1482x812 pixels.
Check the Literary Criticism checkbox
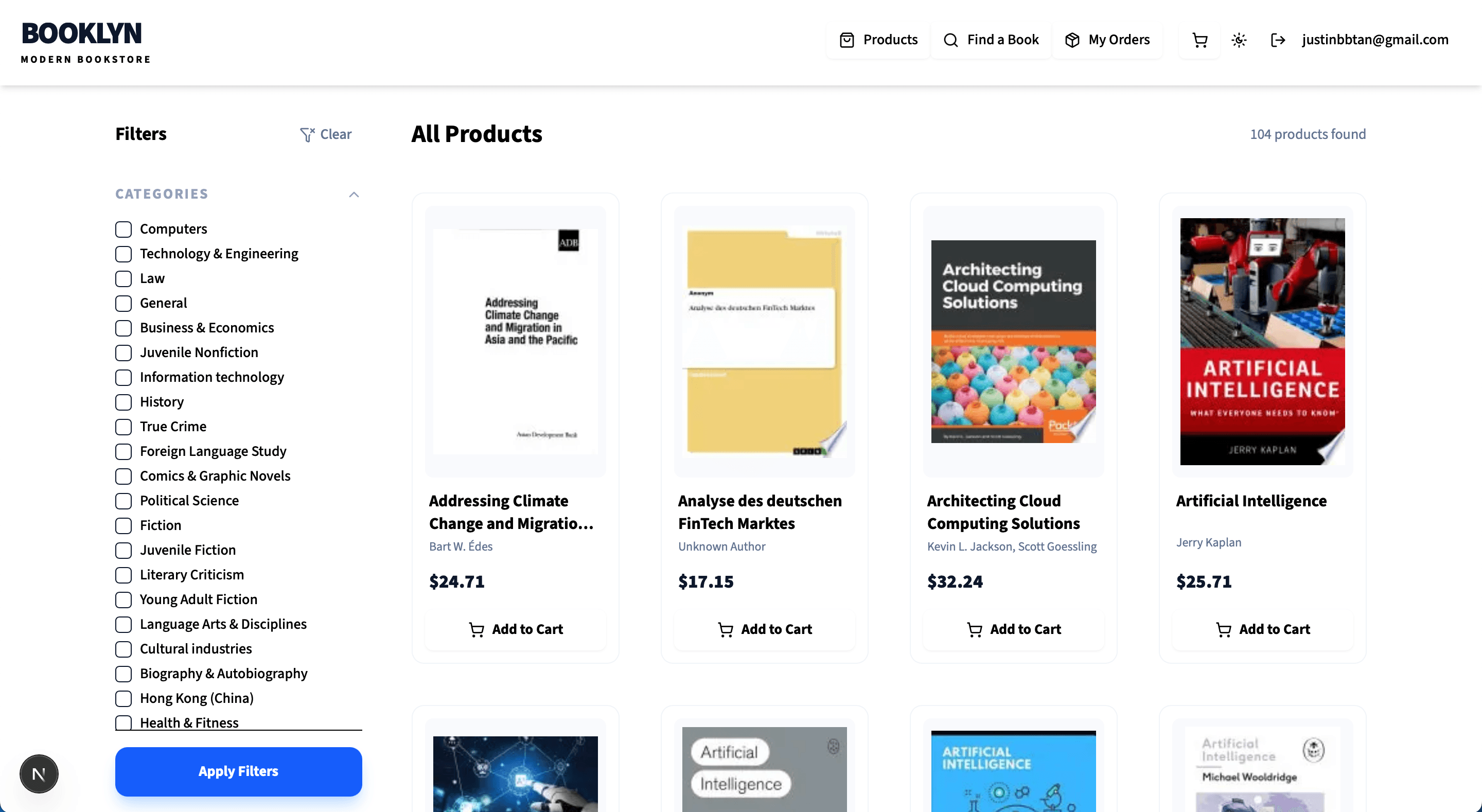click(x=123, y=575)
